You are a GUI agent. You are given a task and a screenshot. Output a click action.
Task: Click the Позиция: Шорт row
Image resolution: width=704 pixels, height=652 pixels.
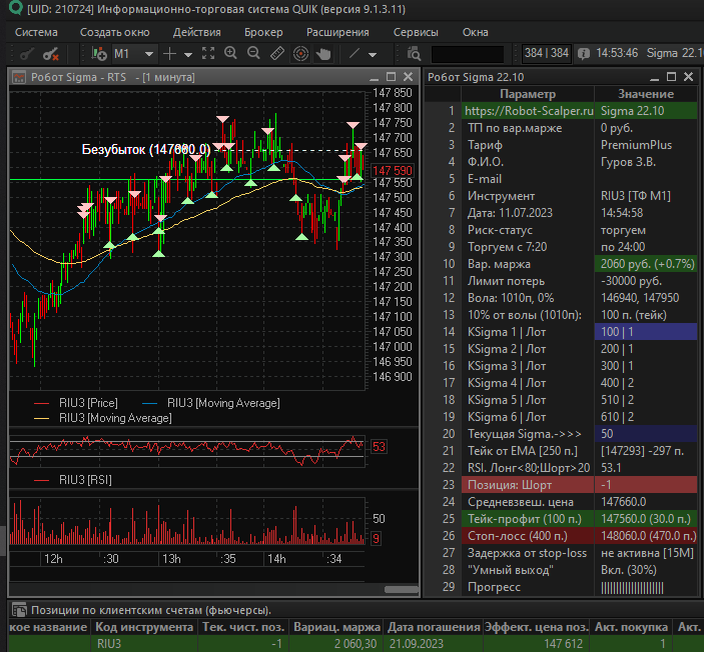[x=579, y=485]
